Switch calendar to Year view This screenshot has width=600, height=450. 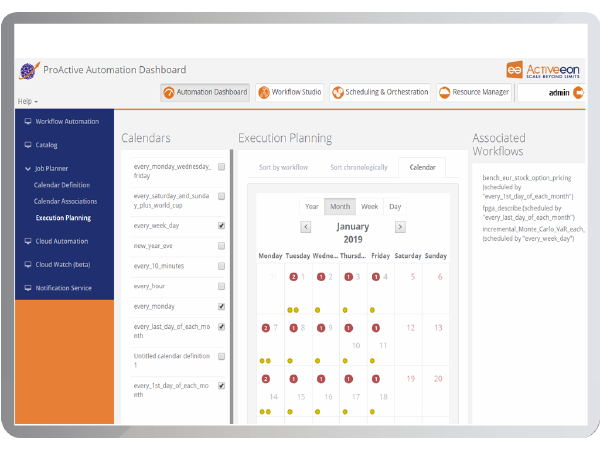point(311,207)
